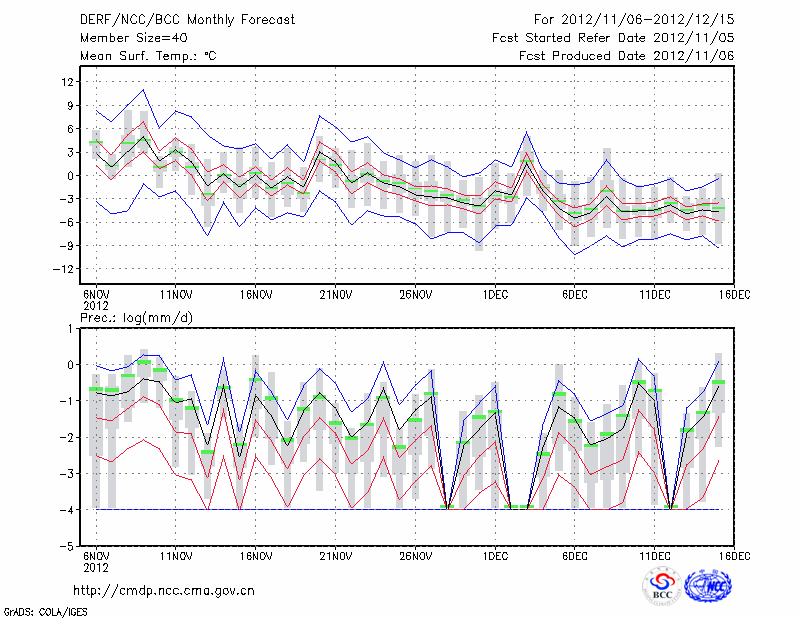Click 26NOV on the precipitation chart axis
This screenshot has width=800, height=618.
tap(416, 555)
